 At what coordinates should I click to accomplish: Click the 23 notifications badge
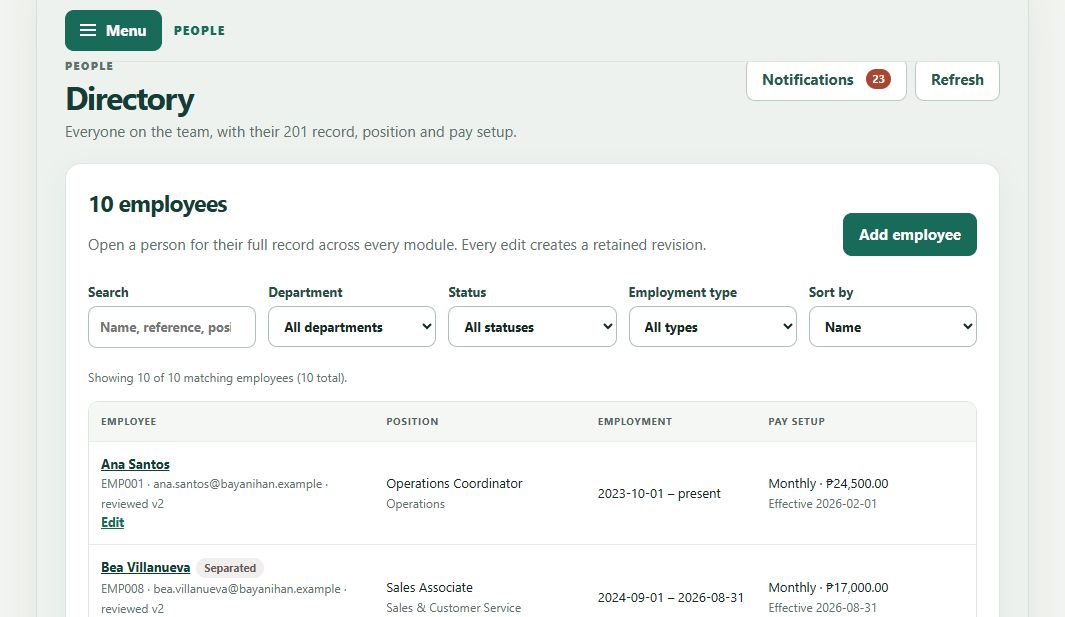(878, 80)
